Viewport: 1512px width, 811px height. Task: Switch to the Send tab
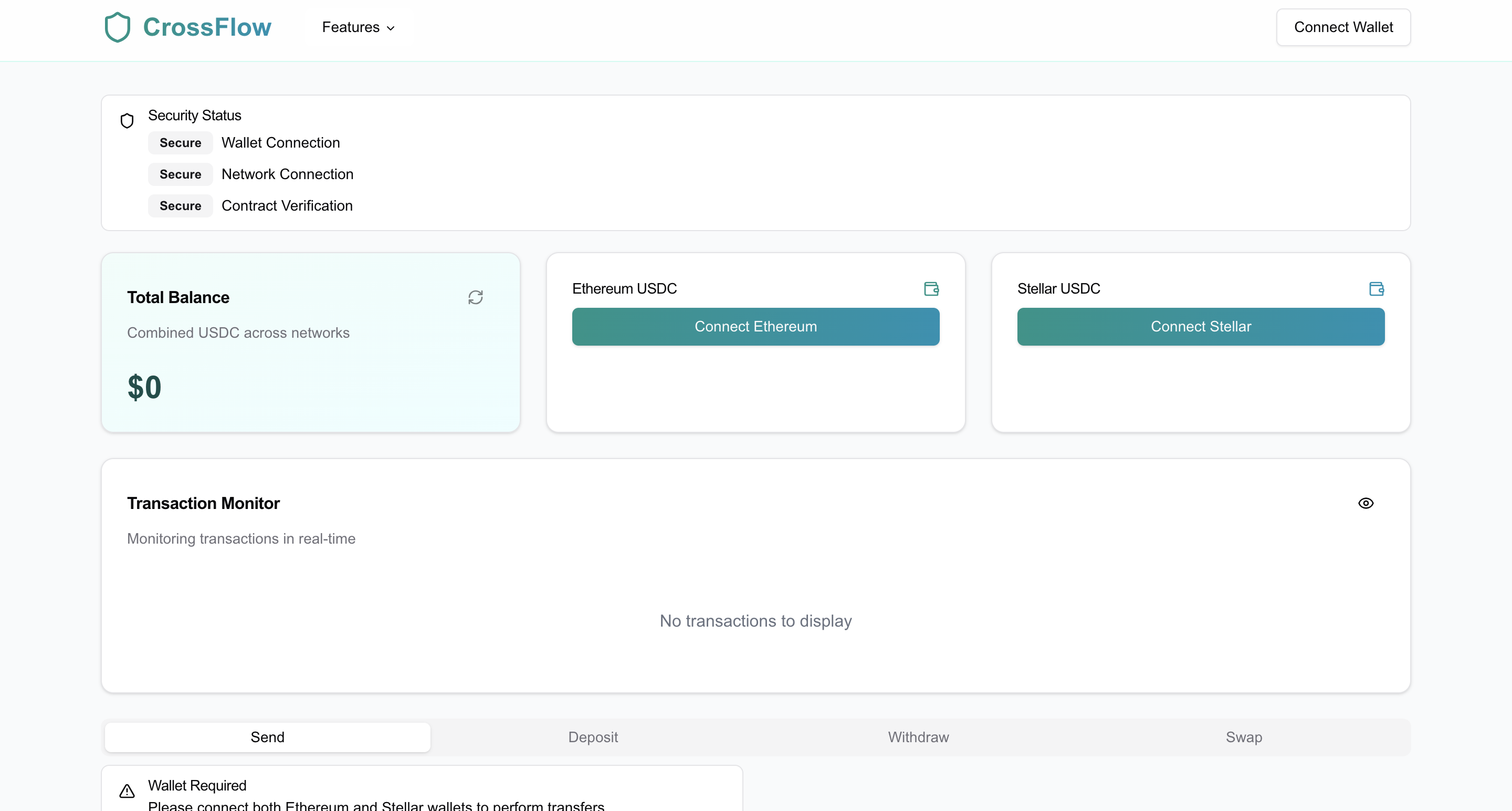click(x=267, y=737)
